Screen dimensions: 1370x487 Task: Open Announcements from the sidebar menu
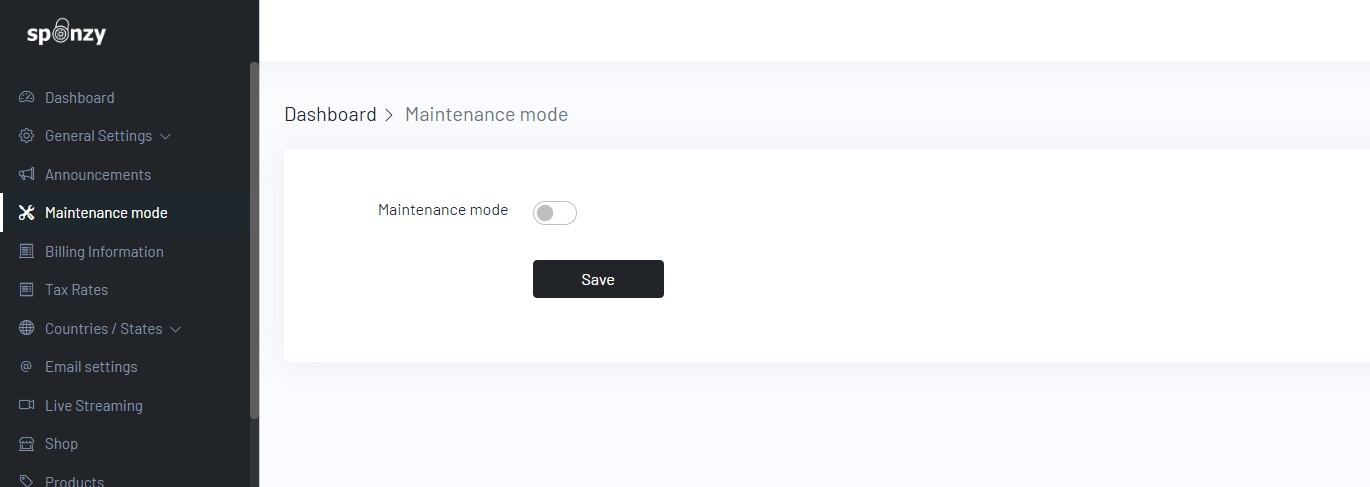[x=98, y=174]
